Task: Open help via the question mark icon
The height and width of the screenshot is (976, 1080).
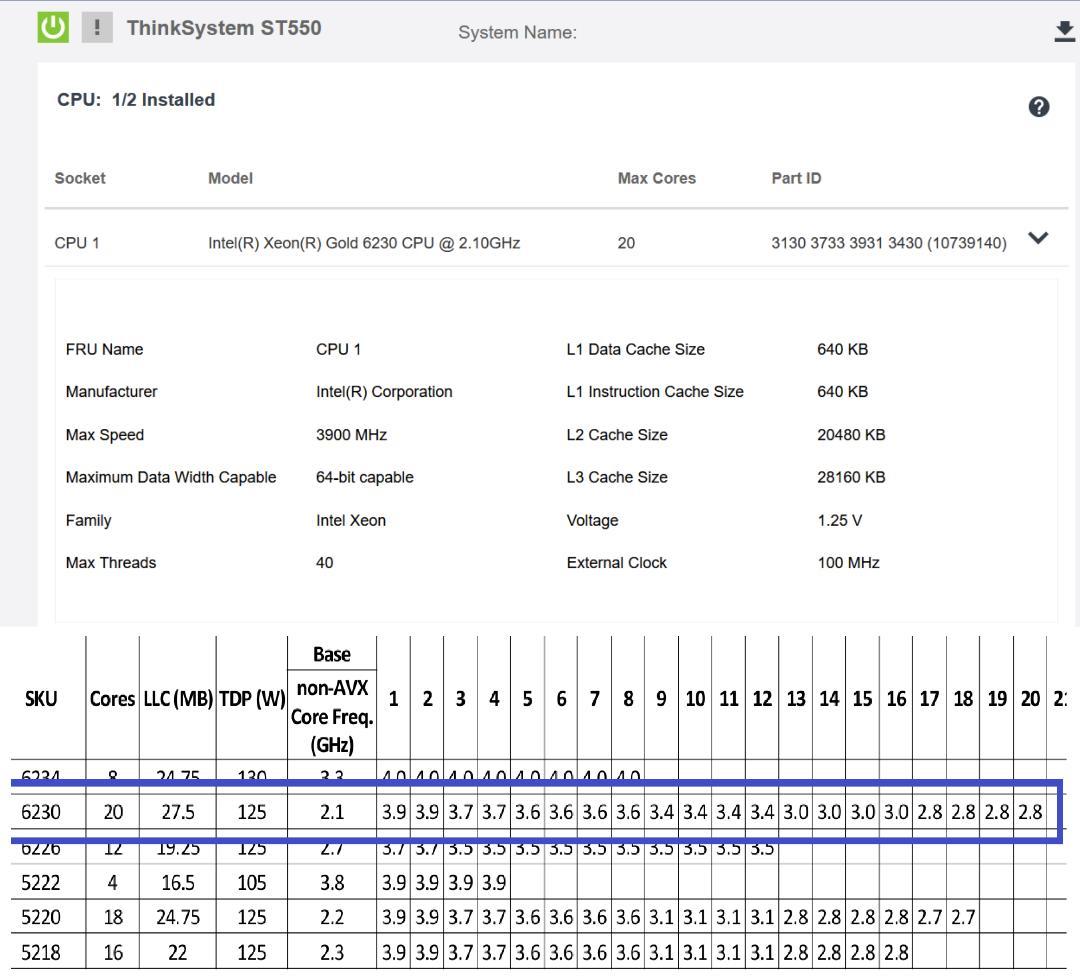Action: [1039, 107]
